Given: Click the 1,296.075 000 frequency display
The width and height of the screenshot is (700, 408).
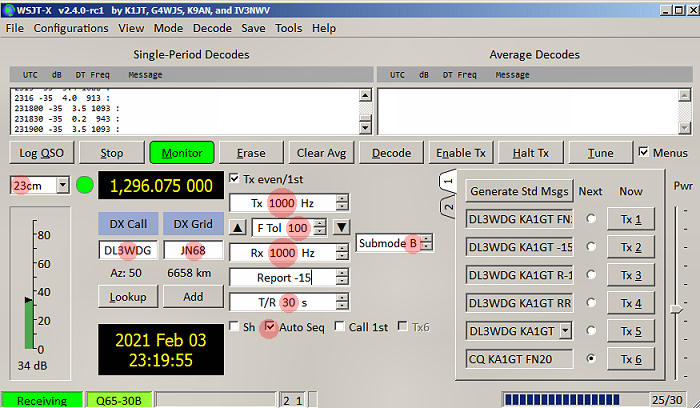Looking at the screenshot, I should pos(161,185).
